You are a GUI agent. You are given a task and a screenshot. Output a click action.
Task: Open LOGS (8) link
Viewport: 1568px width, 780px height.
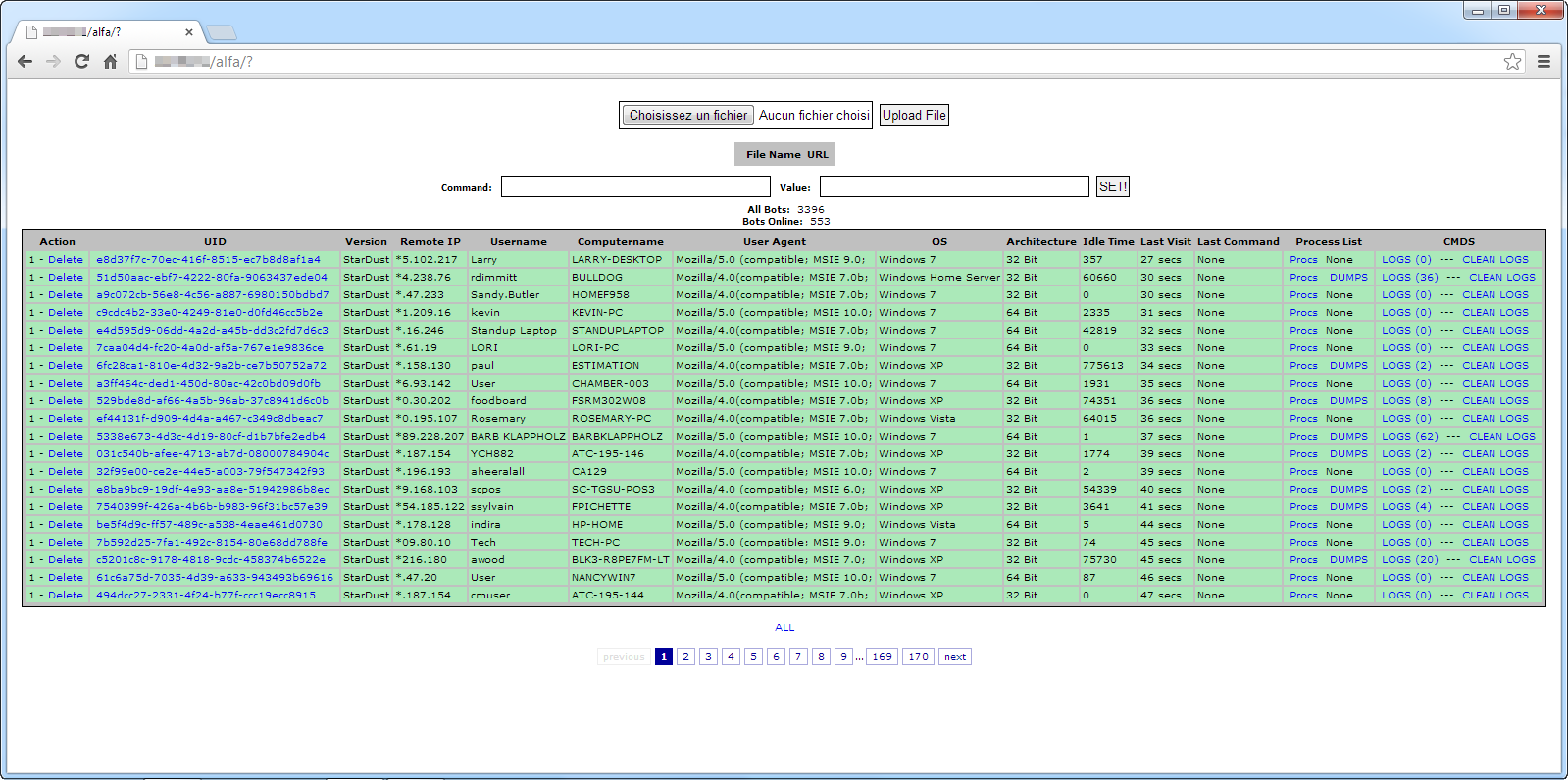click(1406, 401)
